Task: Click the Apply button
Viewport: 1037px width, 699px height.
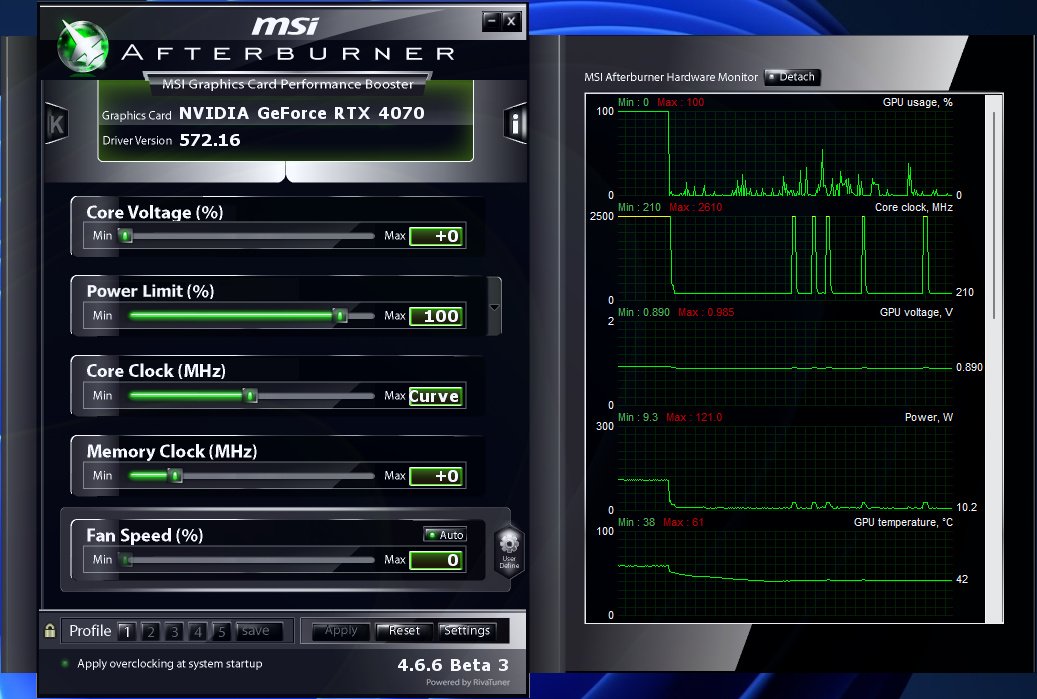Action: [341, 631]
